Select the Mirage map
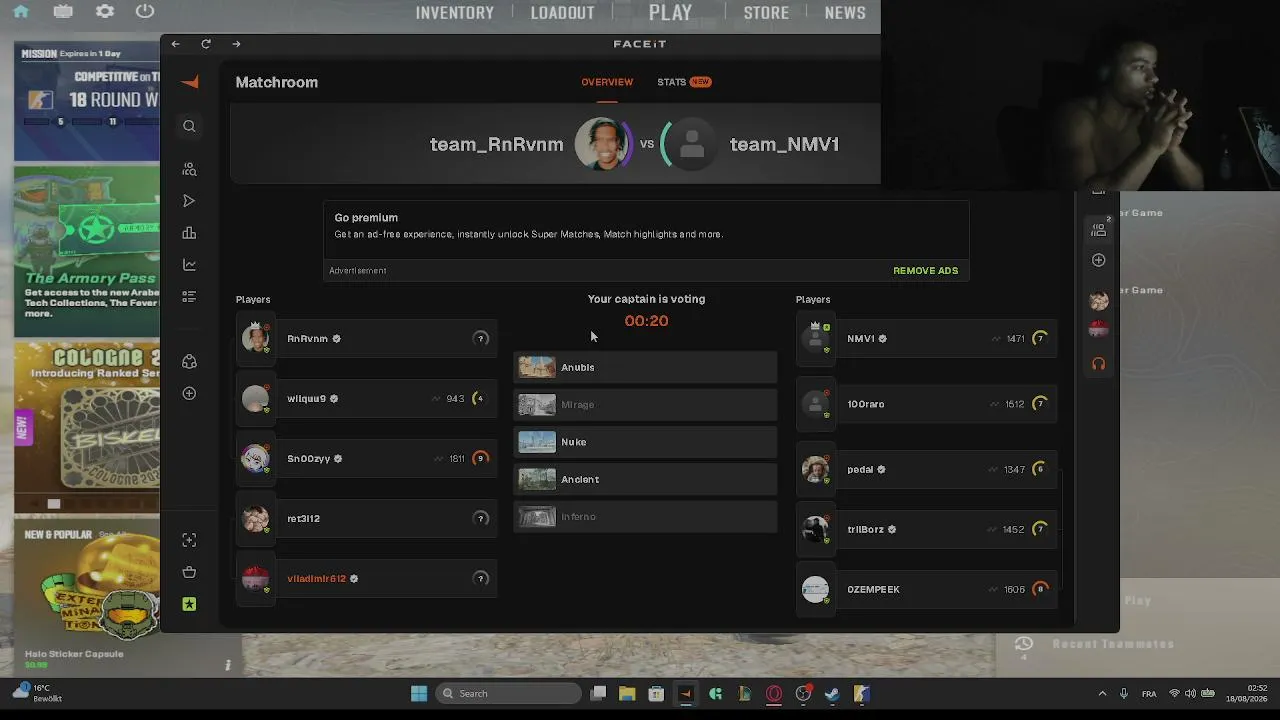1280x720 pixels. pyautogui.click(x=645, y=405)
